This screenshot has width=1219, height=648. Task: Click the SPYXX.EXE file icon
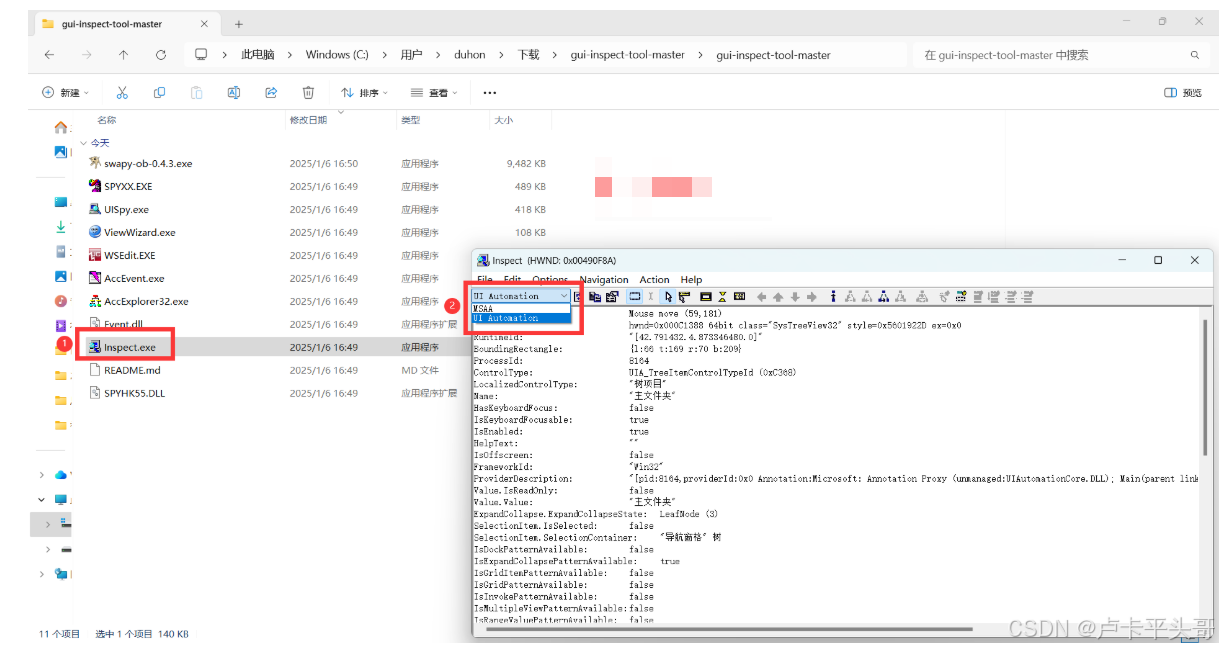click(95, 186)
